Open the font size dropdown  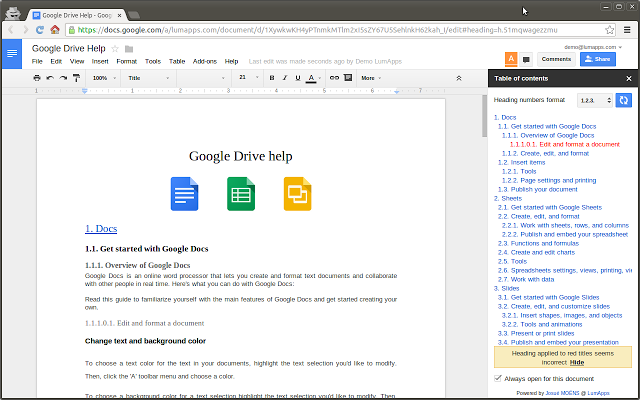pyautogui.click(x=247, y=78)
